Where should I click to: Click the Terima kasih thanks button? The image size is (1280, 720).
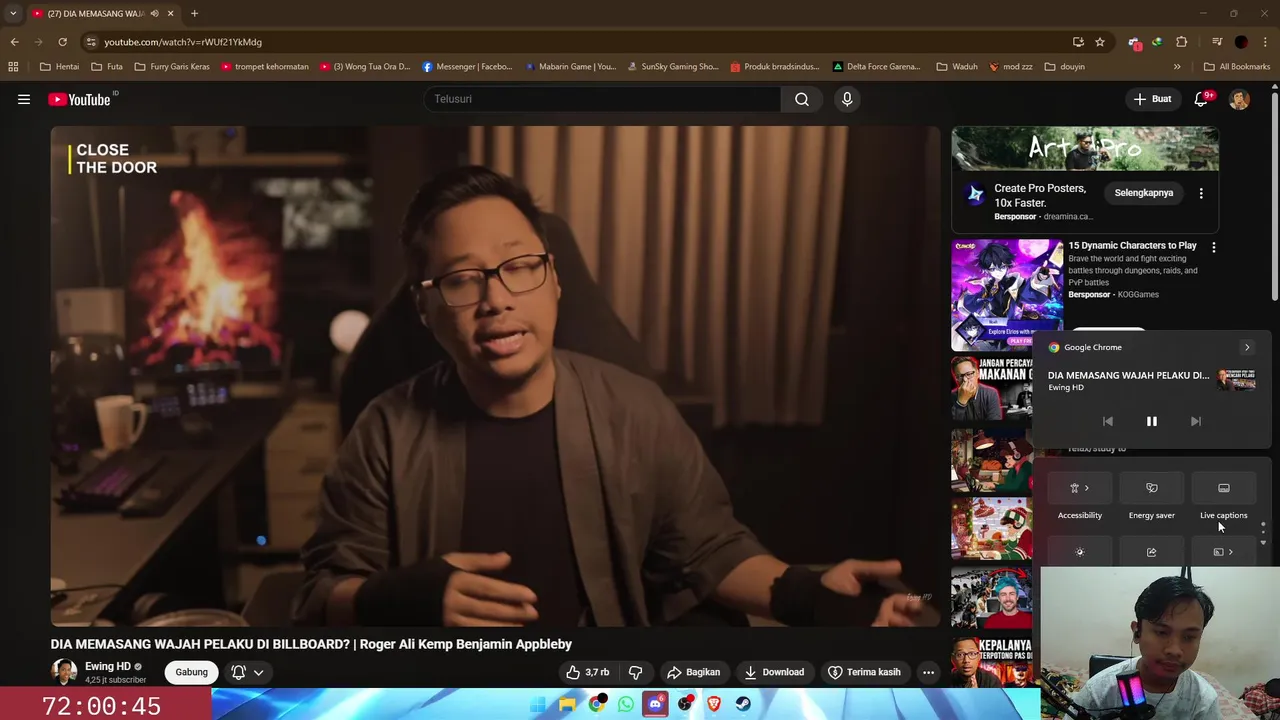[x=864, y=672]
